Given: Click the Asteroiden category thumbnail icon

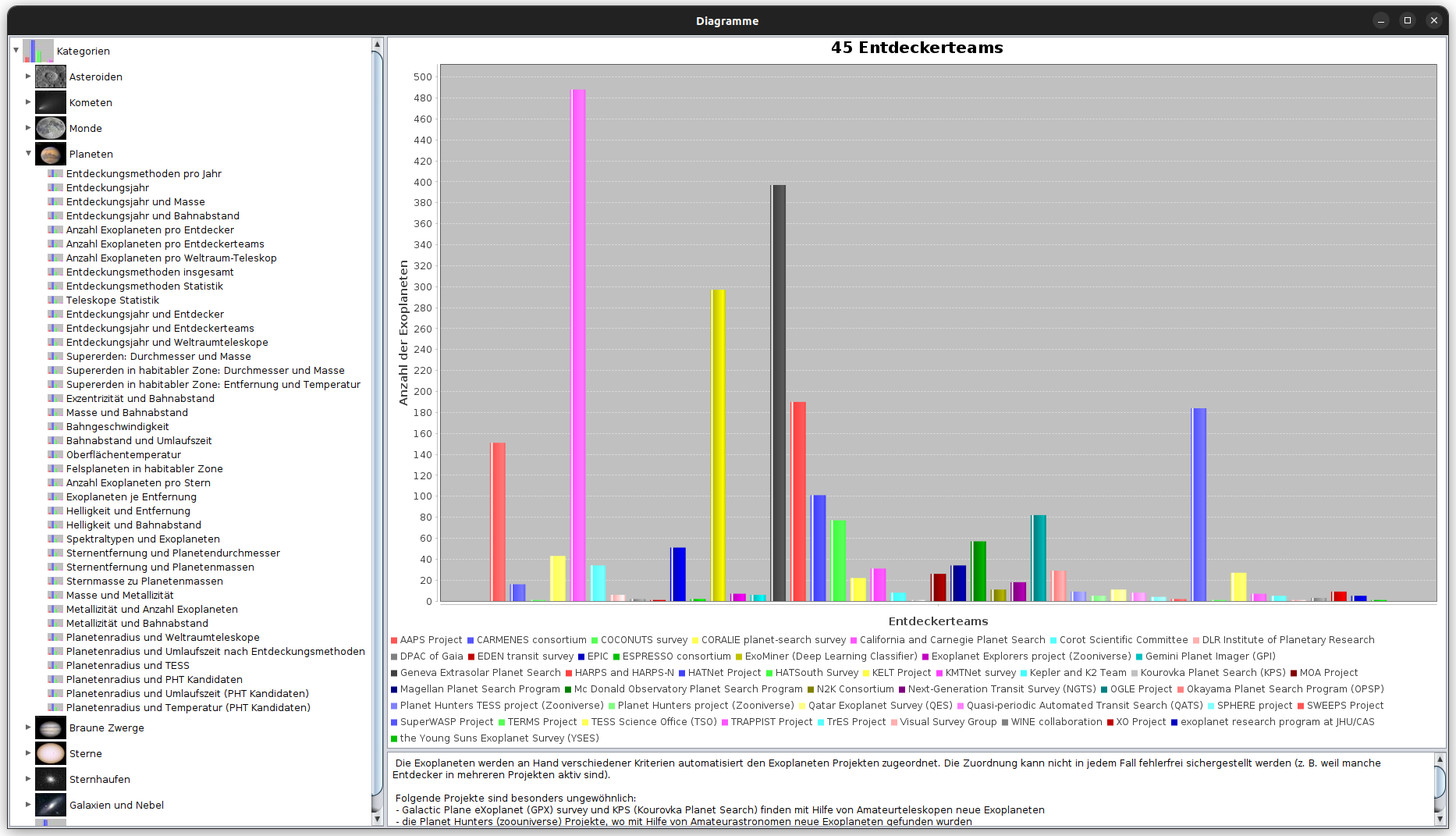Looking at the screenshot, I should [50, 76].
